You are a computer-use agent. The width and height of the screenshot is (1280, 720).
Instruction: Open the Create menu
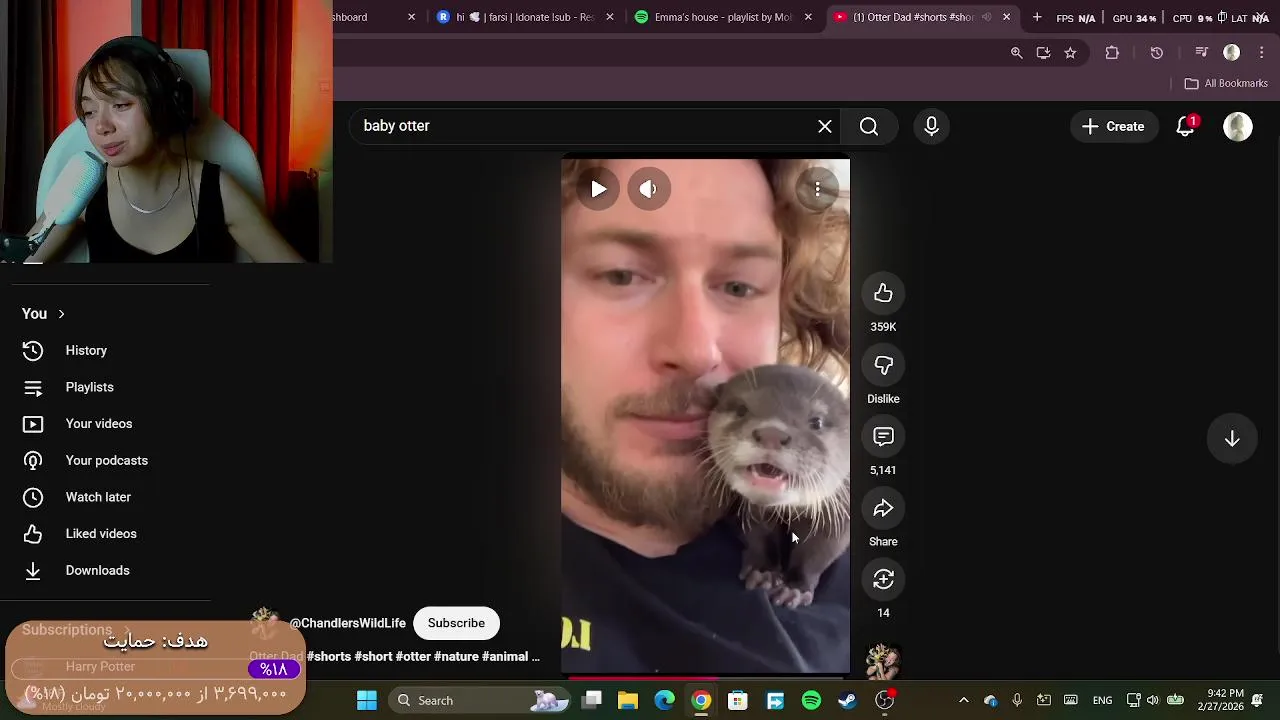(x=1113, y=126)
